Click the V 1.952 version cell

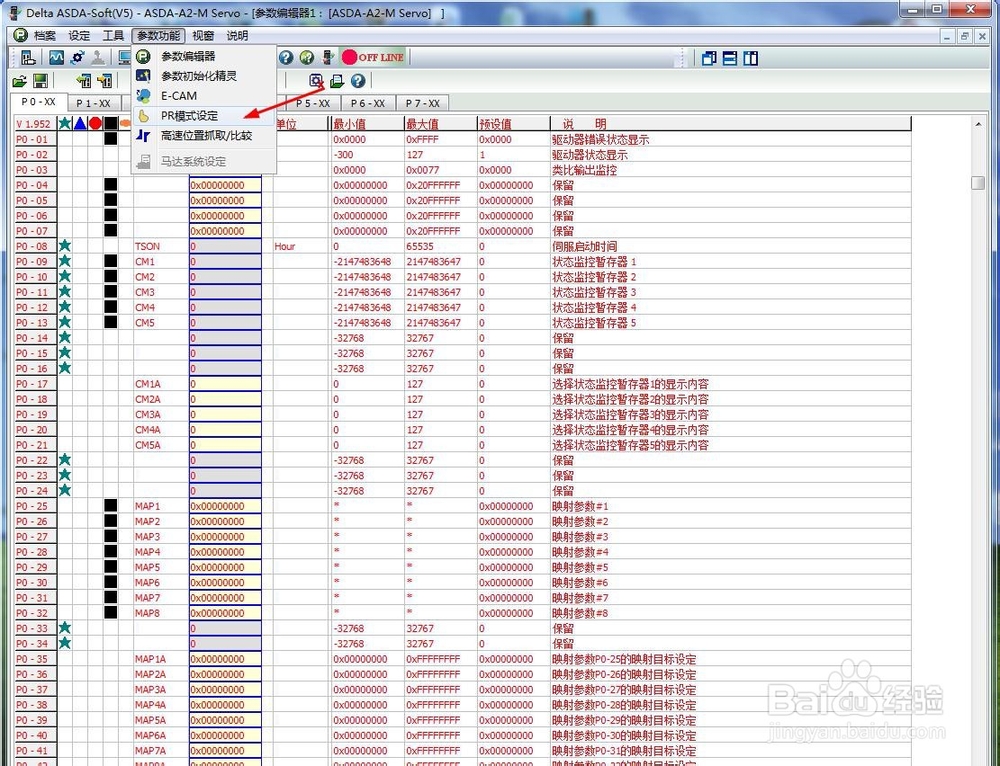pyautogui.click(x=36, y=124)
